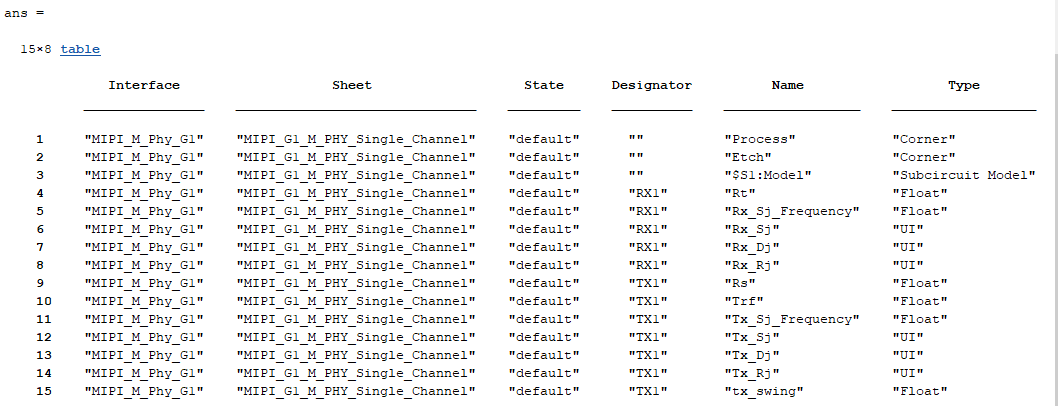Select the Designator column header
Viewport: 1058px width, 406px height.
(652, 86)
